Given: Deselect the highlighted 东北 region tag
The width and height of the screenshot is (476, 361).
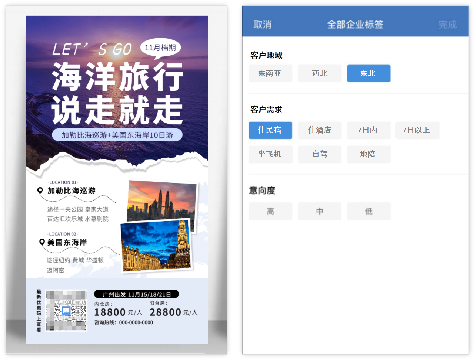Looking at the screenshot, I should pyautogui.click(x=368, y=73).
